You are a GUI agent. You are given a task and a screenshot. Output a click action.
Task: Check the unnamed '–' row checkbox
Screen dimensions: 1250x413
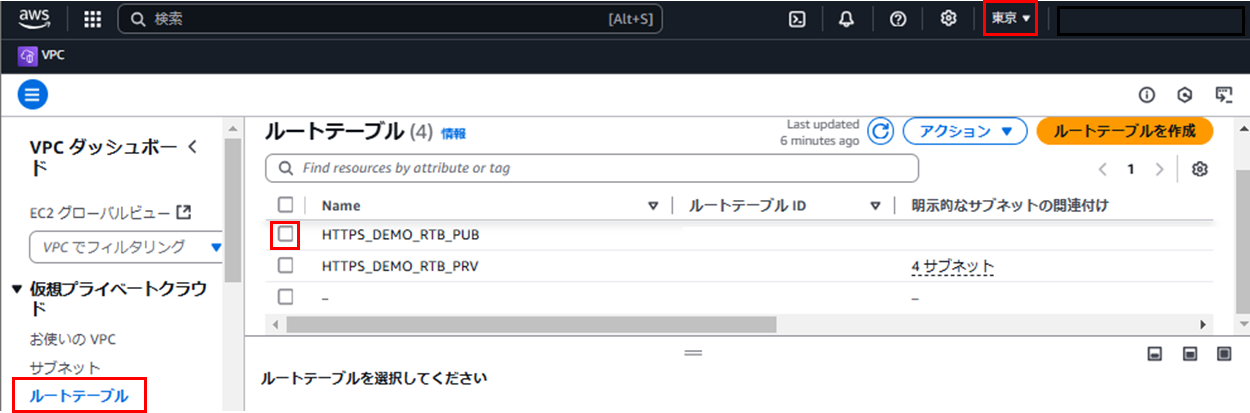coord(286,297)
